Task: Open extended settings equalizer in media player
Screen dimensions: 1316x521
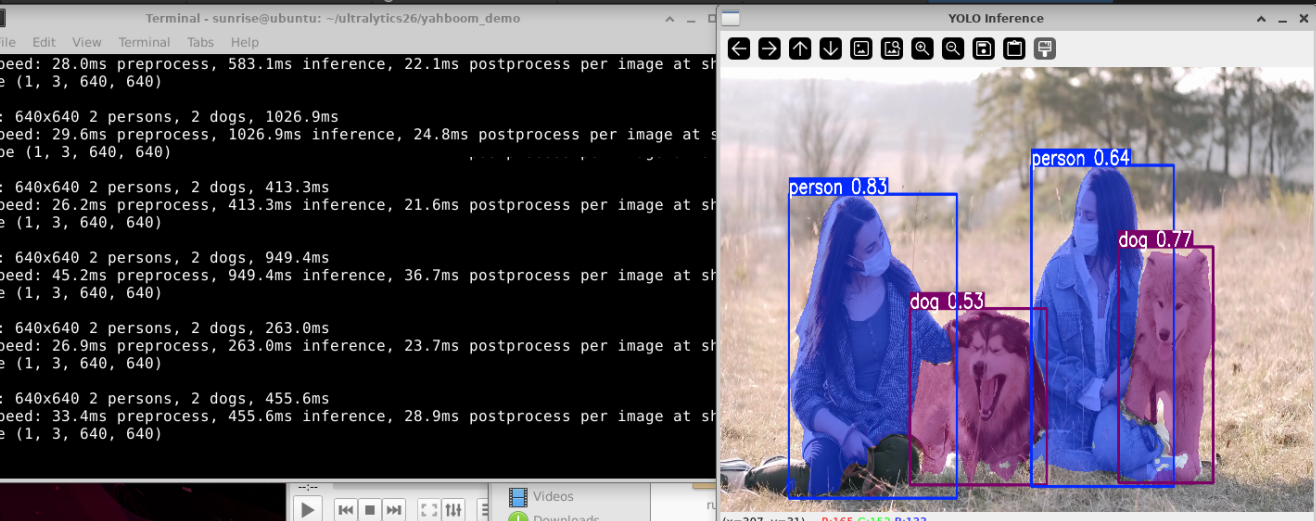Action: point(453,510)
